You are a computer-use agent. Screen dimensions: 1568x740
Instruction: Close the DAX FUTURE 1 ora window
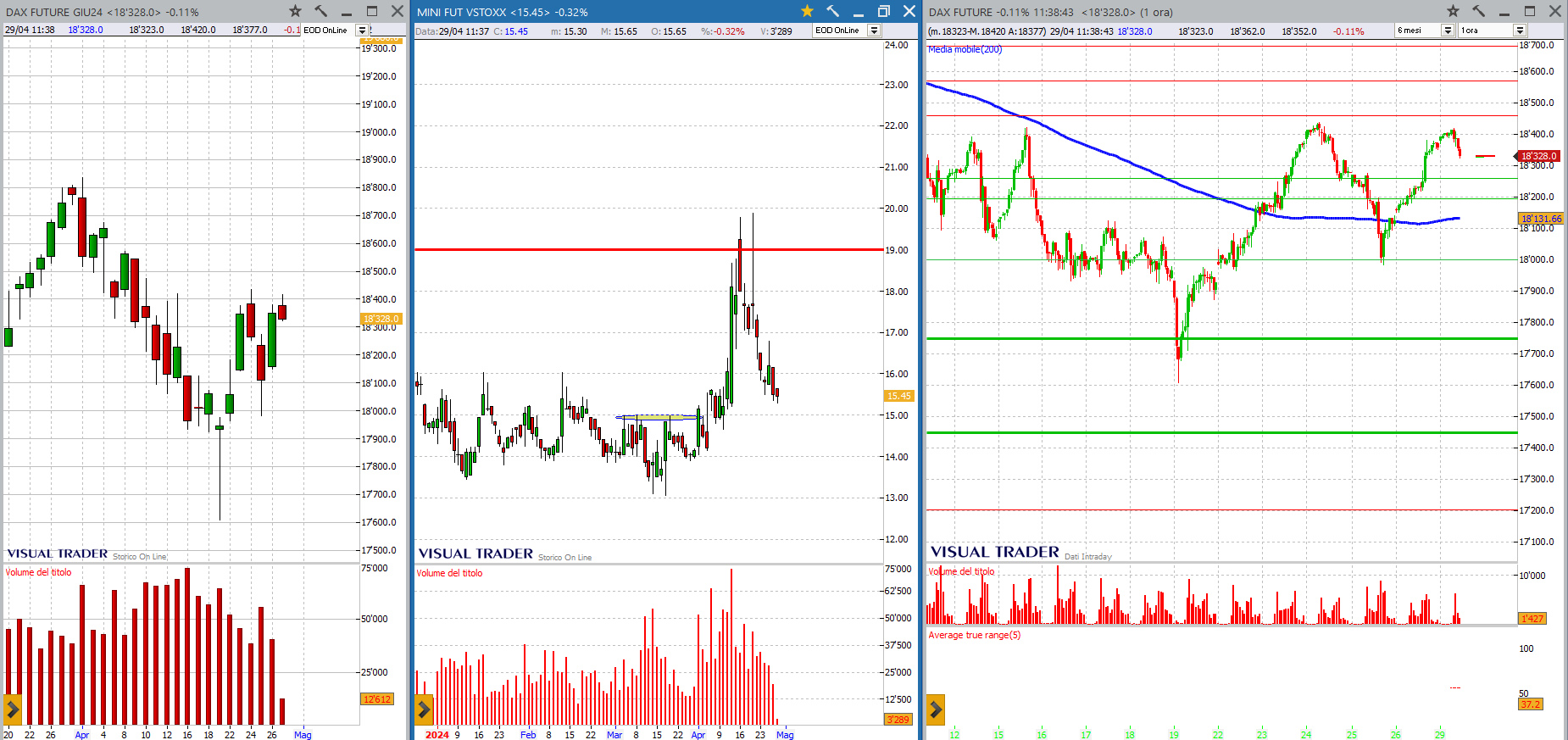tap(1554, 11)
